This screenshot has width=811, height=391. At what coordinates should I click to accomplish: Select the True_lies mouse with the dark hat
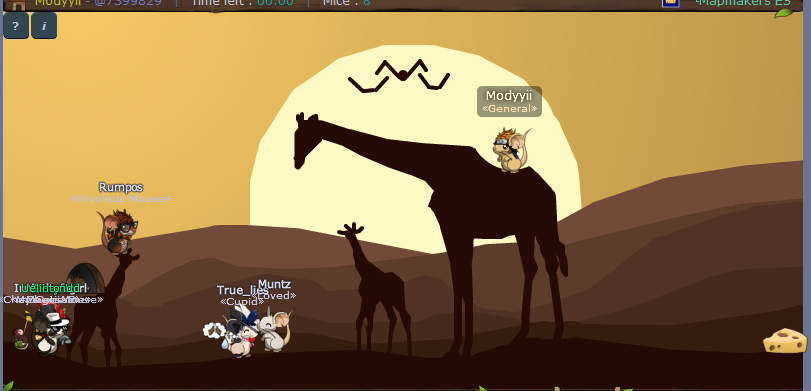(241, 331)
